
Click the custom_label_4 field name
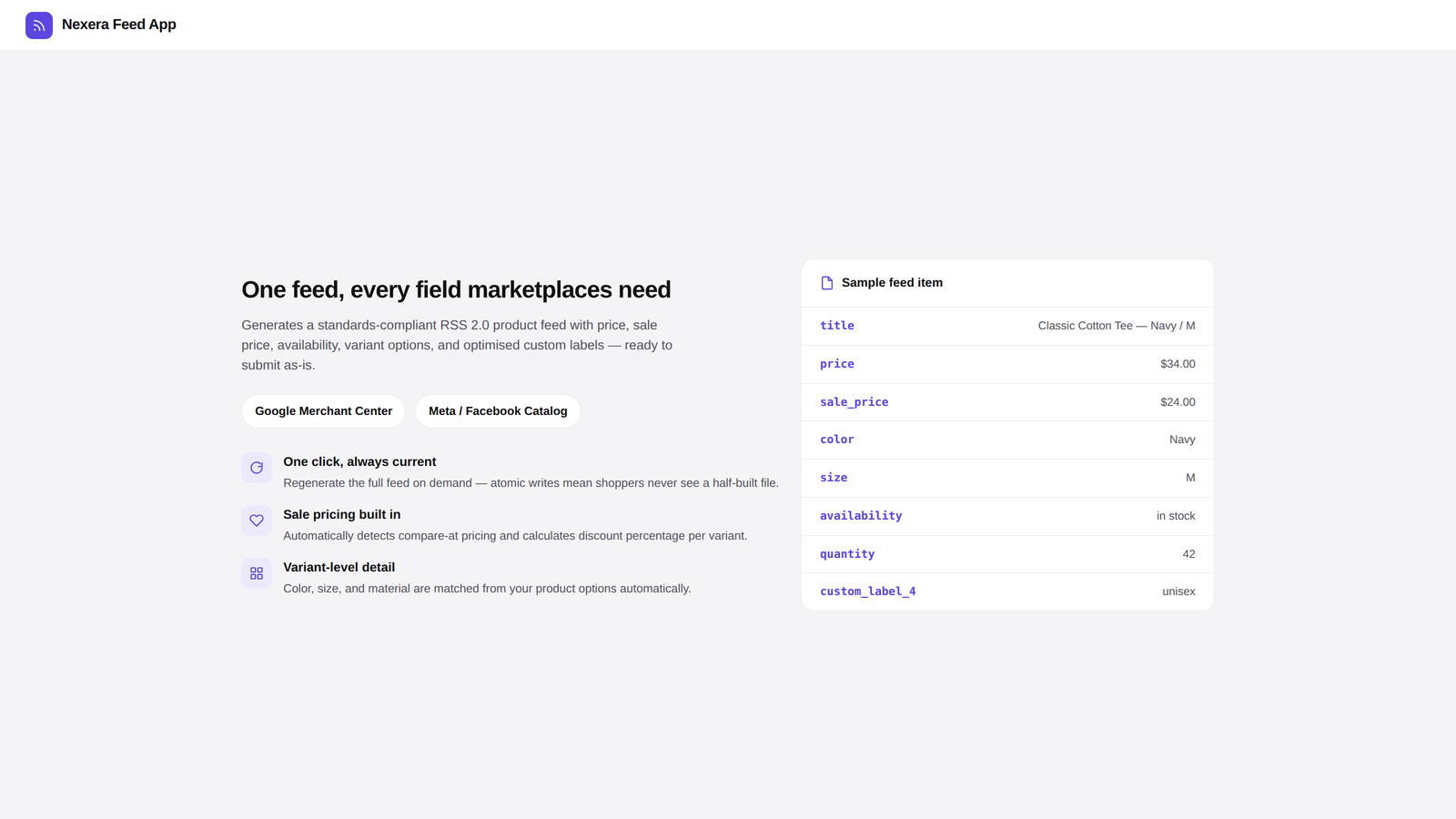pyautogui.click(x=868, y=591)
